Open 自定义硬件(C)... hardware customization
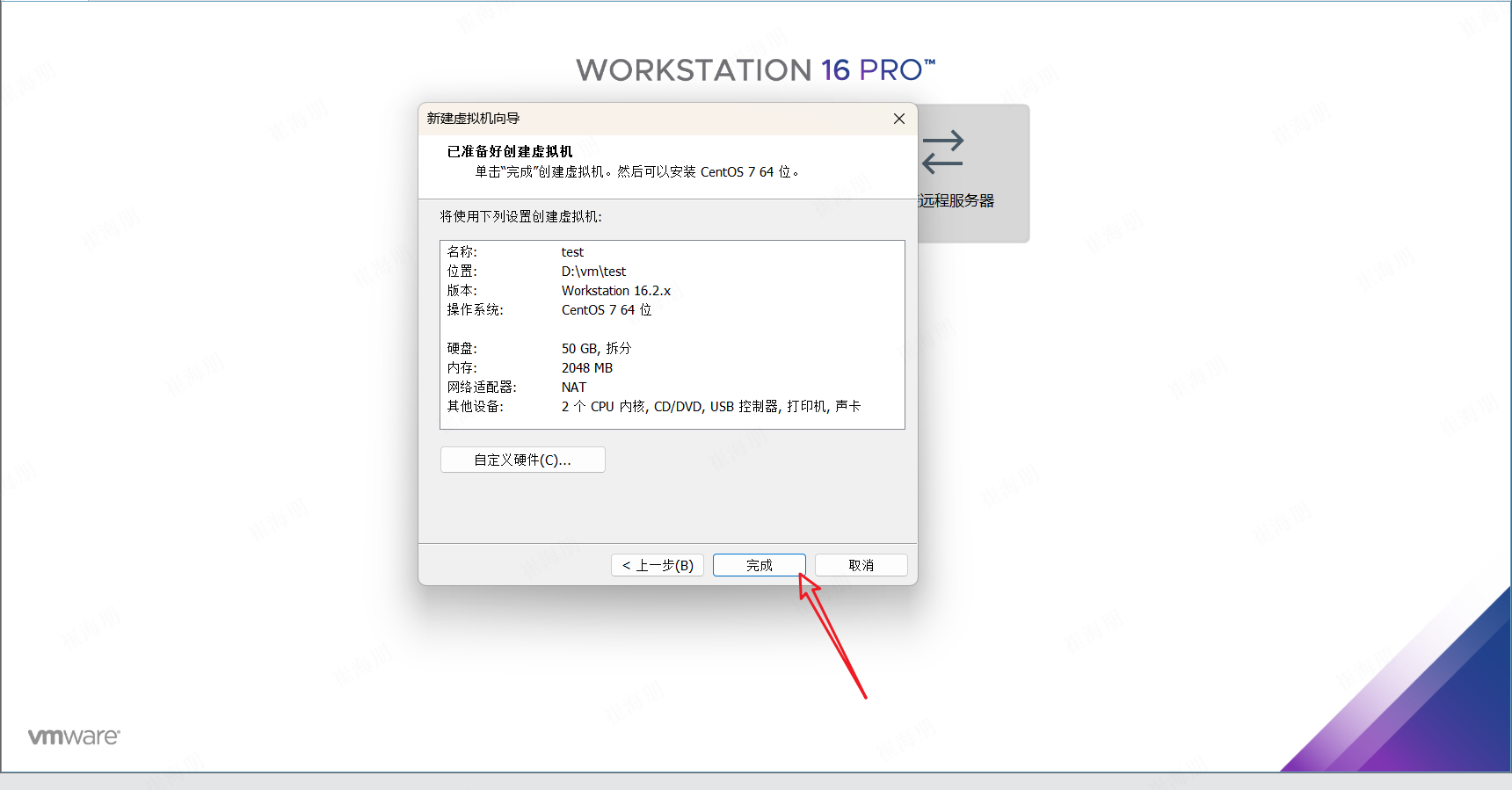 (522, 460)
